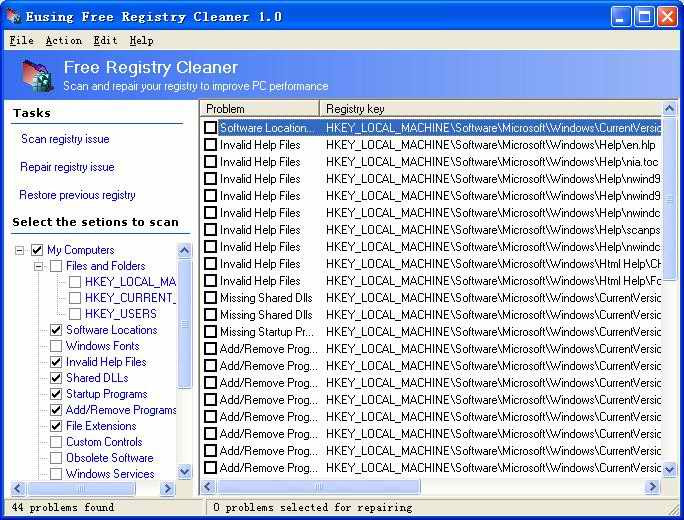Click the Restore previous registry link
This screenshot has height=520, width=684.
point(77,195)
